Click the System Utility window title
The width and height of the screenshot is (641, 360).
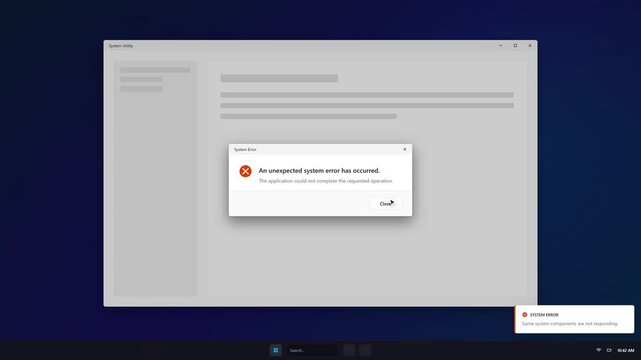[x=121, y=46]
